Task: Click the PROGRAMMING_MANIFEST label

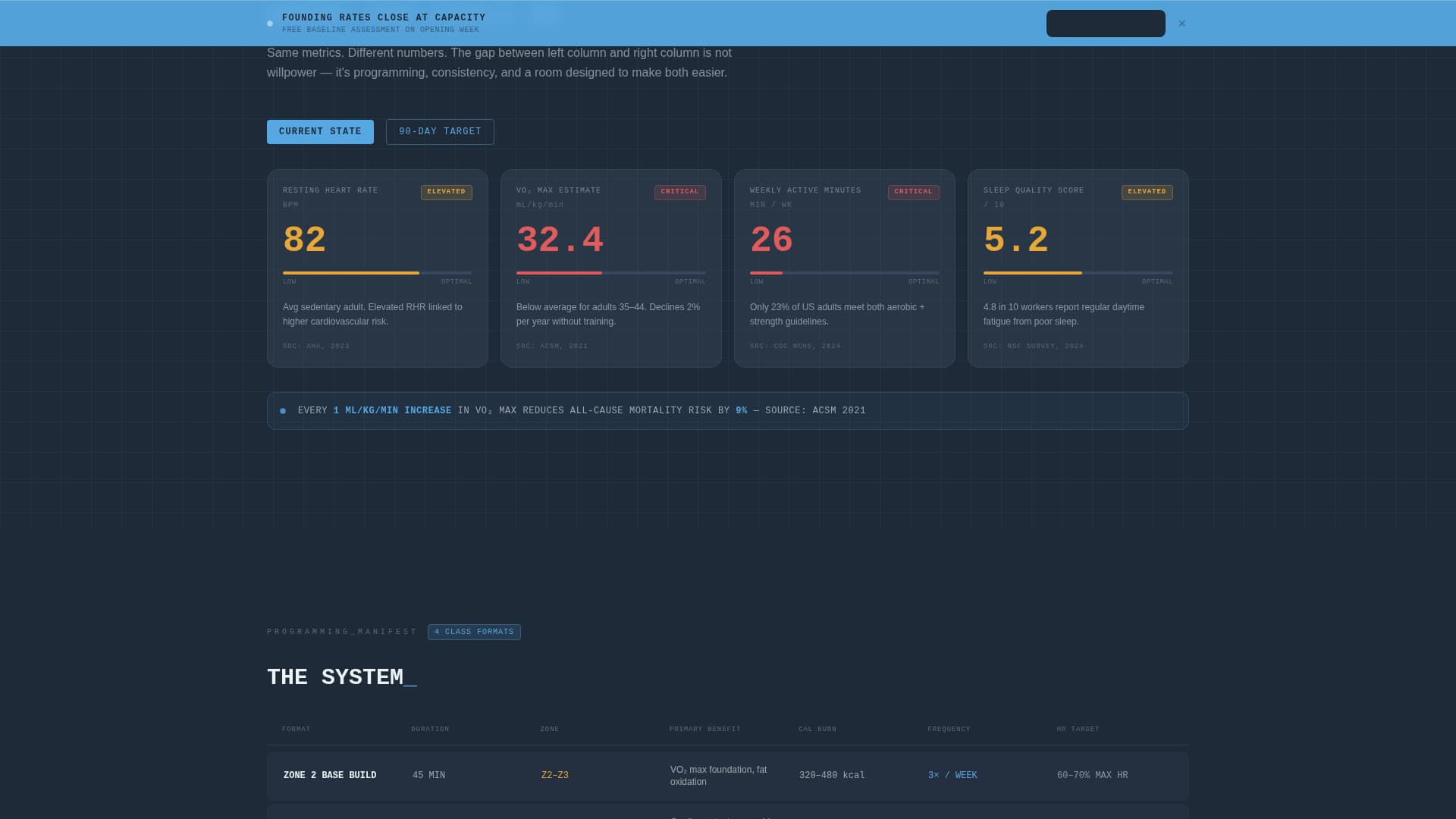Action: 342,632
